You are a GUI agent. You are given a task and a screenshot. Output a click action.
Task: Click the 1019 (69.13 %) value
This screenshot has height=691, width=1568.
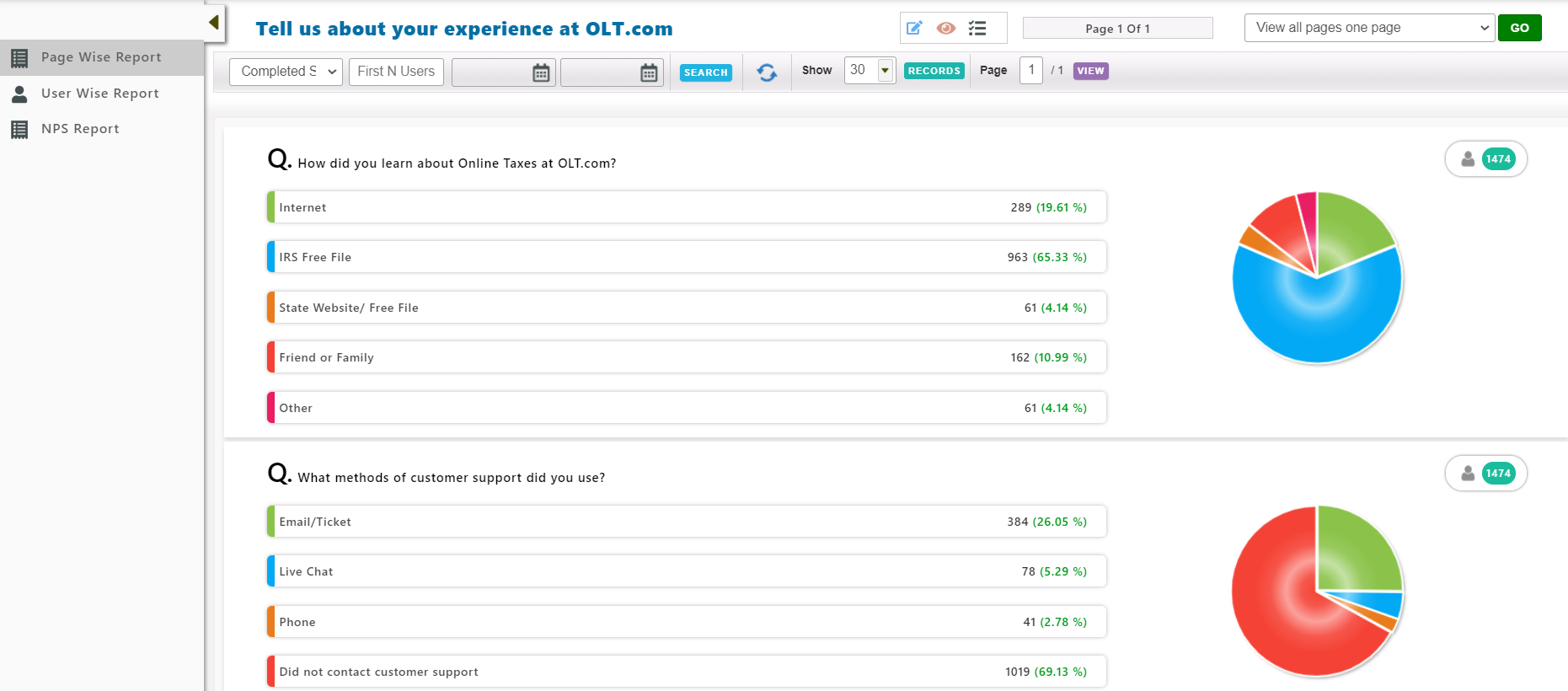click(1046, 672)
